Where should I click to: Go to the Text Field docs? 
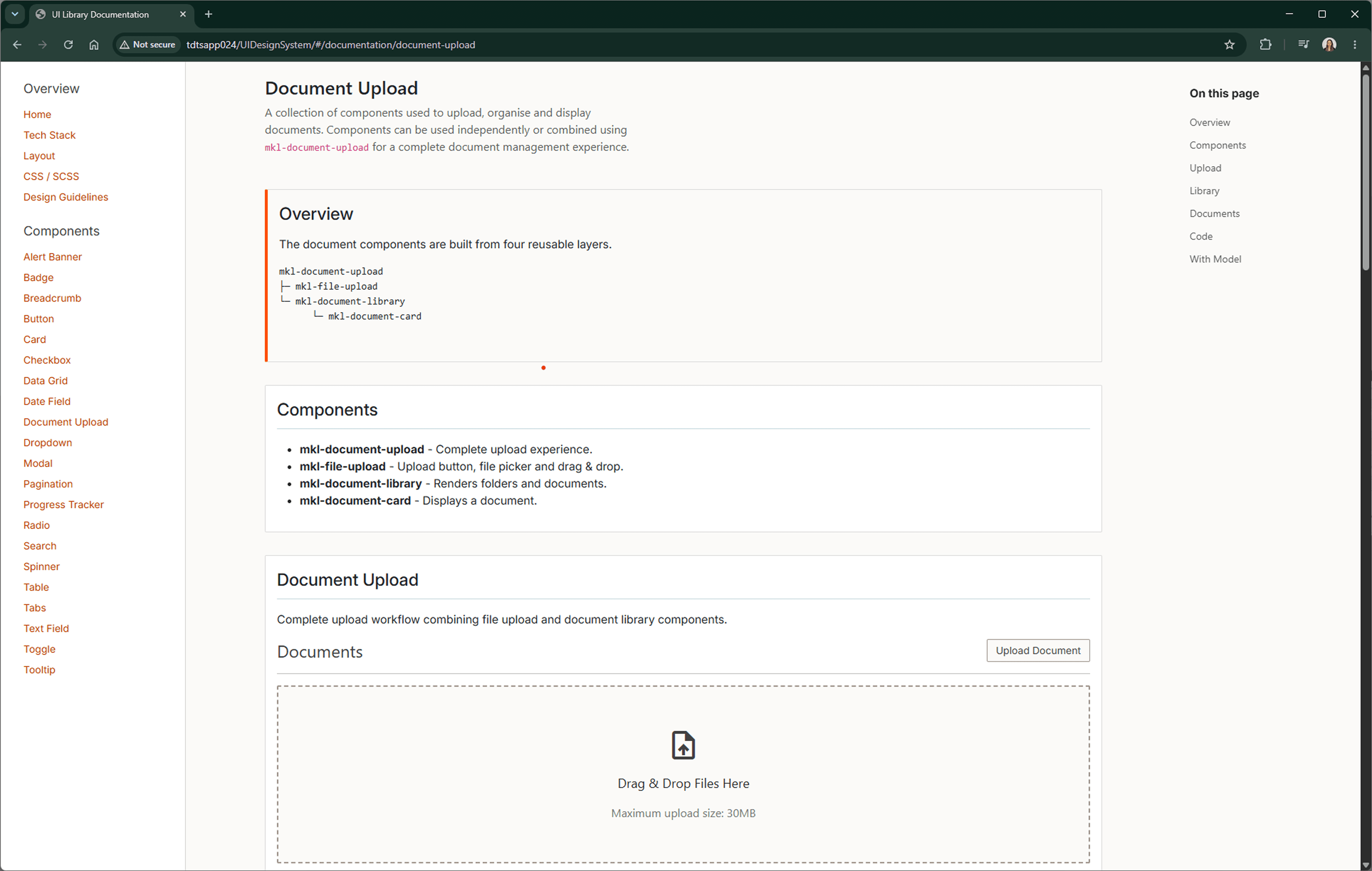tap(46, 628)
